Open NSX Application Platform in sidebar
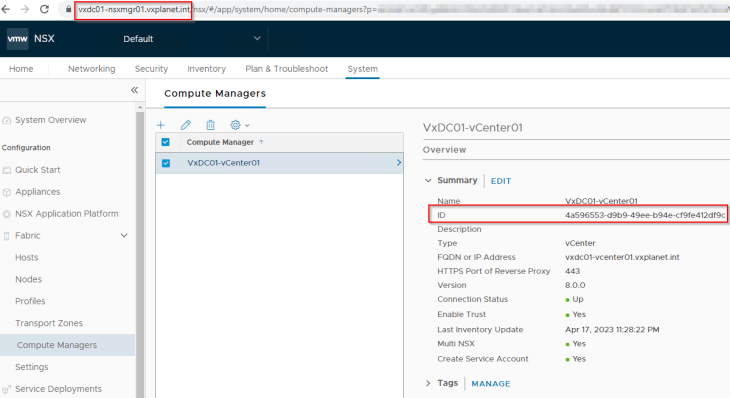 point(67,214)
